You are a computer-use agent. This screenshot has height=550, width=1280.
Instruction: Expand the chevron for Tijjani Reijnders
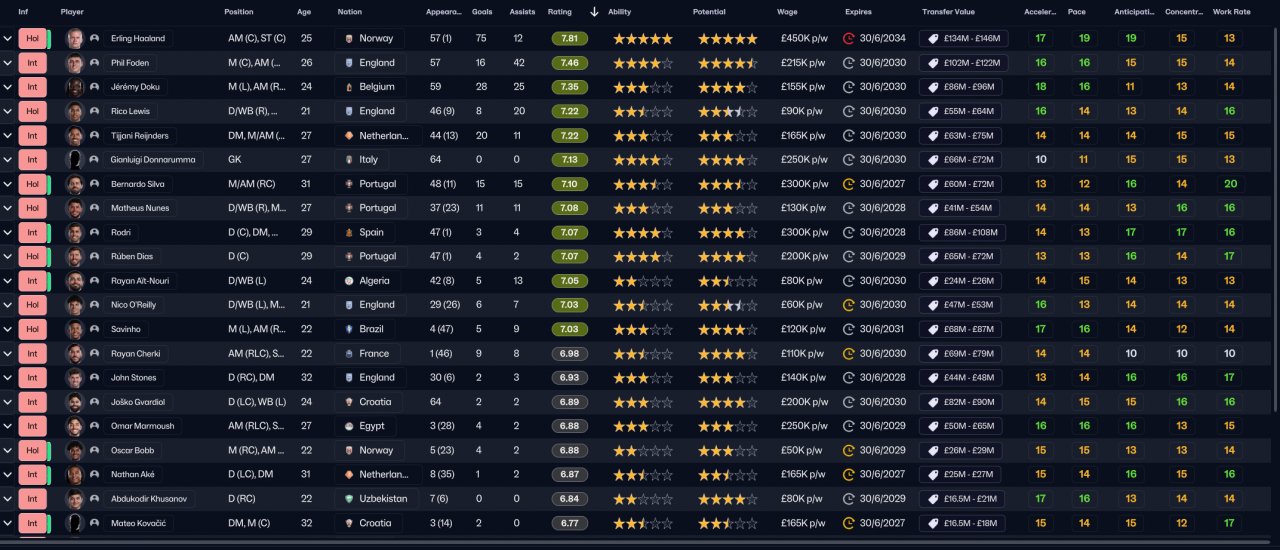click(8, 136)
